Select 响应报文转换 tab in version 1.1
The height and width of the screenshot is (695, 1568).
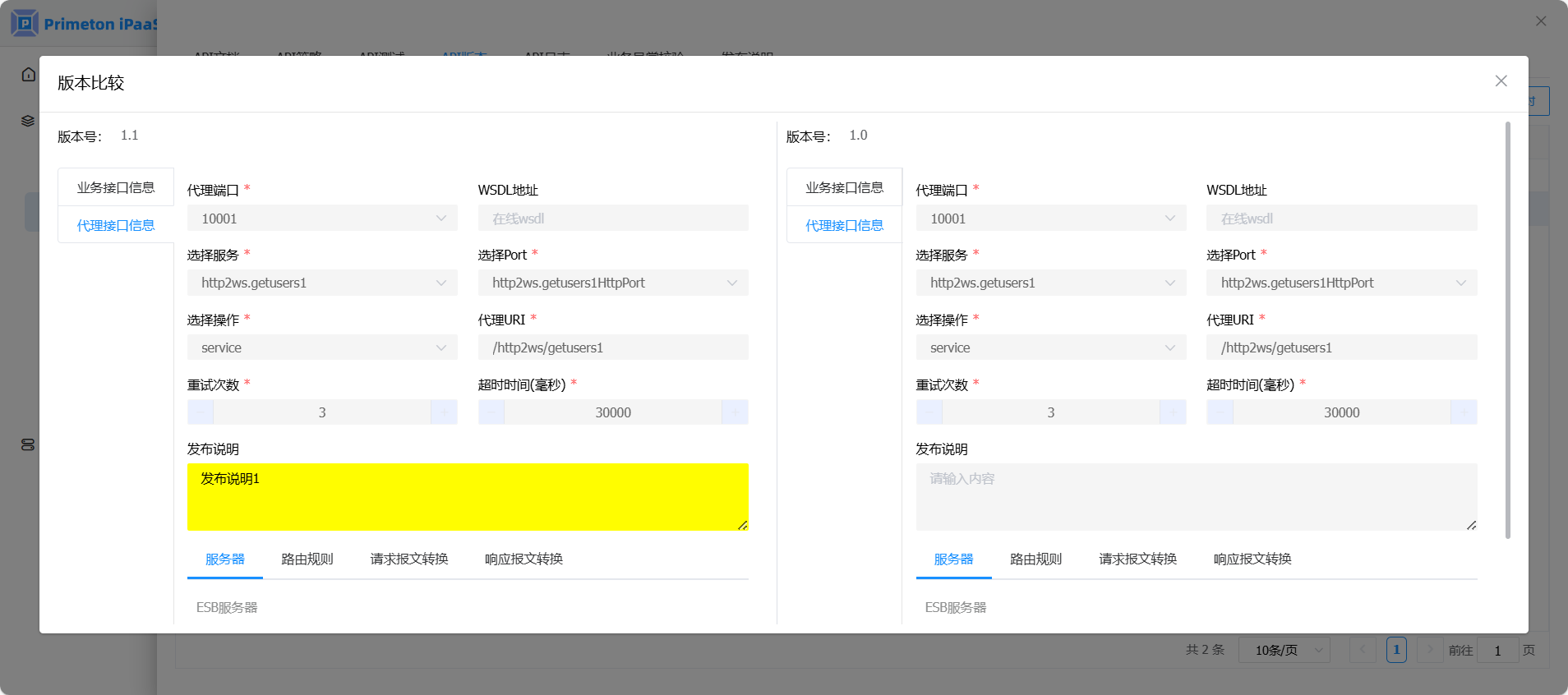pos(523,559)
